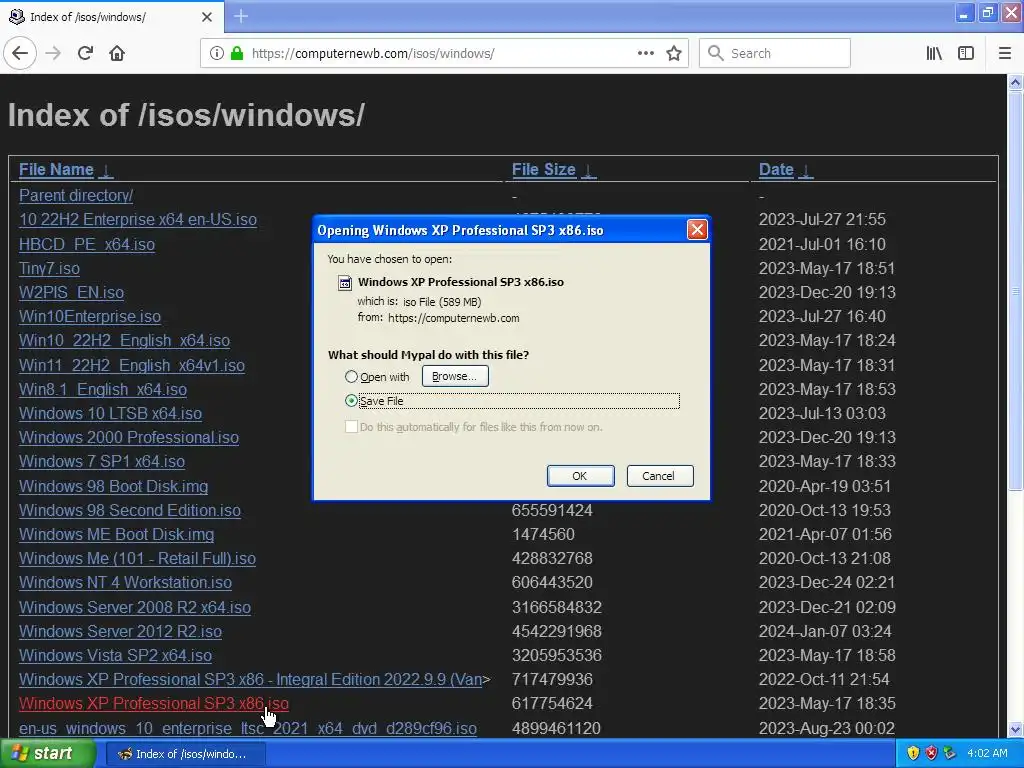Click the page scrollbar up arrow
The height and width of the screenshot is (768, 1024).
pos(1015,82)
